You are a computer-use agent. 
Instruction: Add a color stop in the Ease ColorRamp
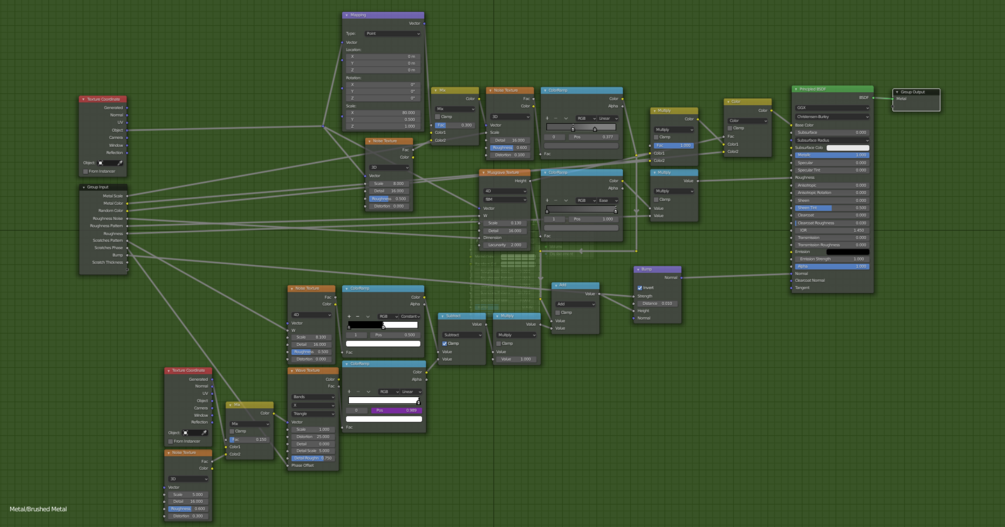coord(547,200)
